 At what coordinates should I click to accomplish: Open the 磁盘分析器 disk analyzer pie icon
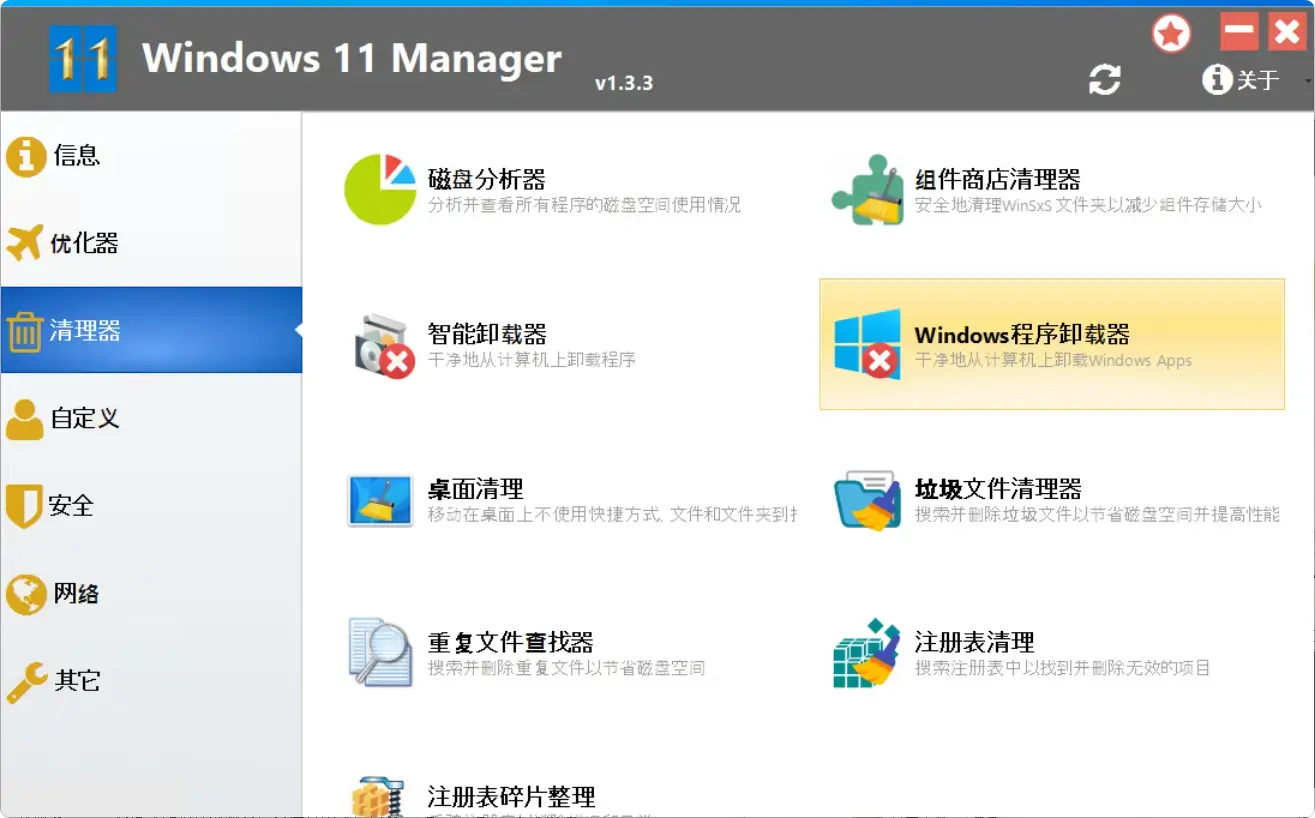[379, 189]
